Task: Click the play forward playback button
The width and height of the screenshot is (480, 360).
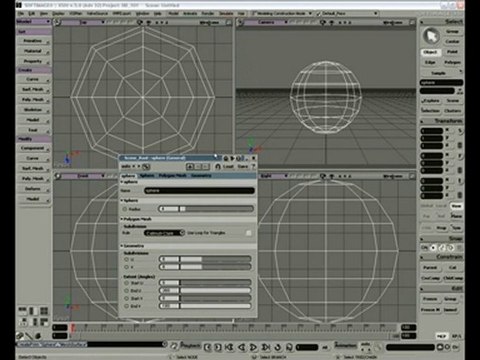Action: pyautogui.click(x=253, y=347)
